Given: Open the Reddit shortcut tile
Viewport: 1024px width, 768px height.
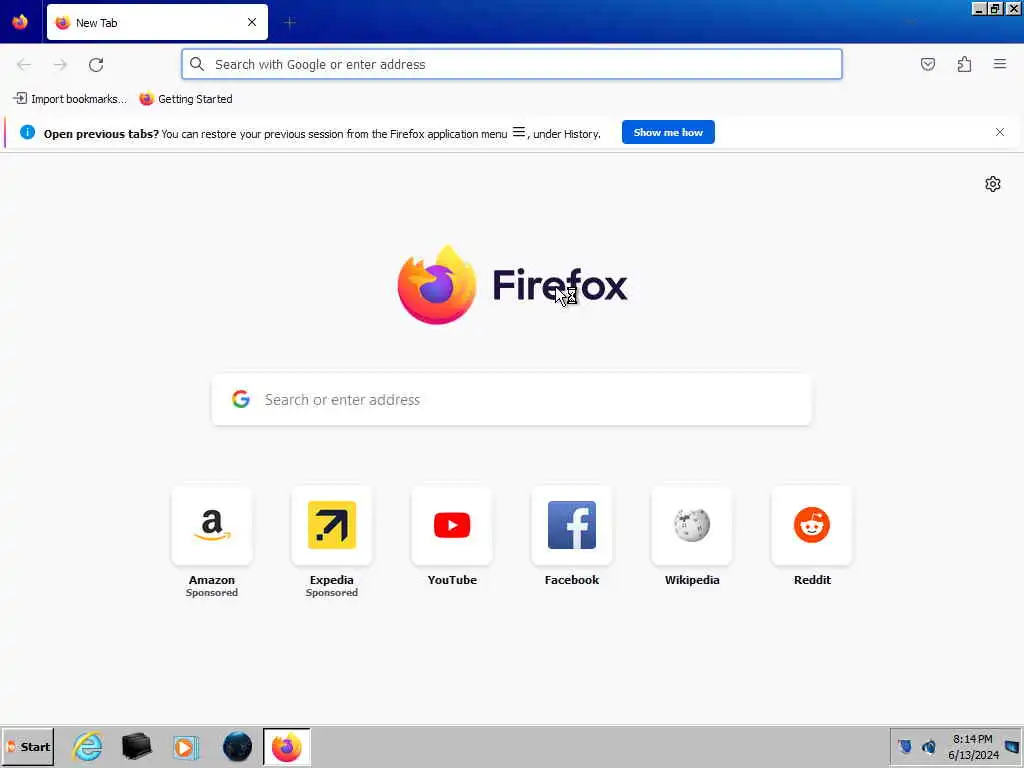Looking at the screenshot, I should [x=812, y=536].
